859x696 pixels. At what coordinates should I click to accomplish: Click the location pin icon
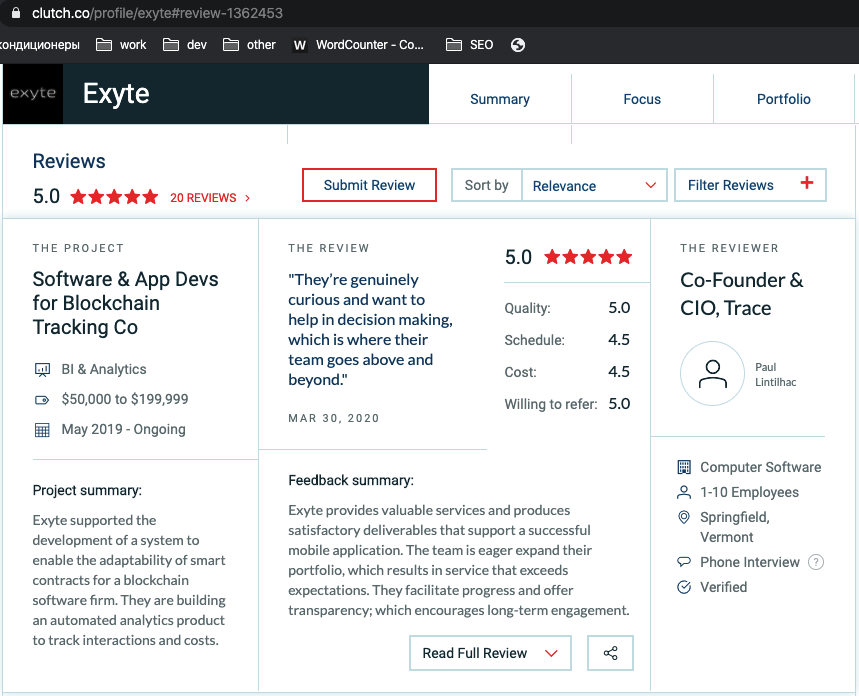point(684,517)
